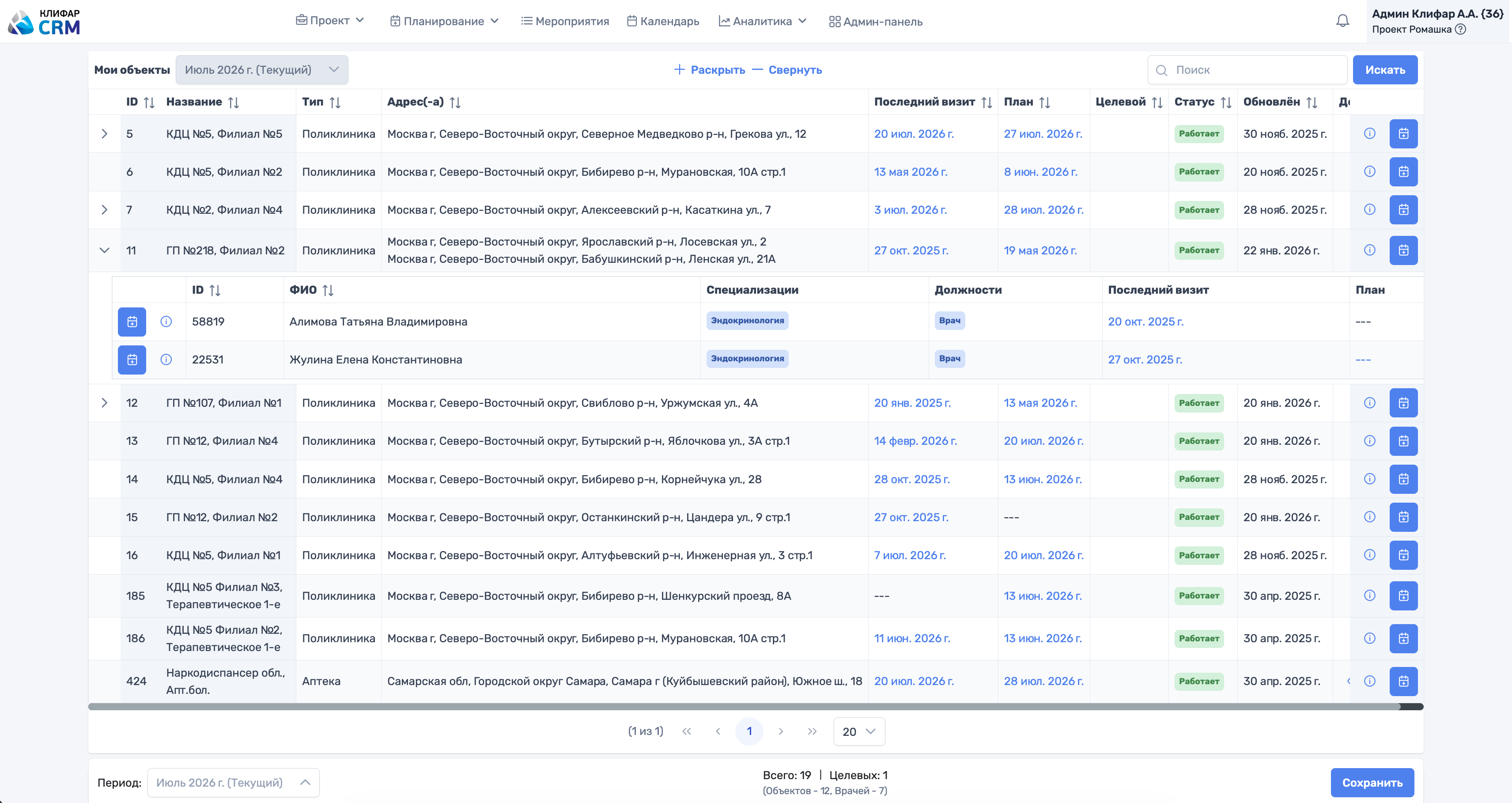Open the calendar button for КДЦ №5, Филиал №1
This screenshot has width=1512, height=803.
pyautogui.click(x=1403, y=555)
